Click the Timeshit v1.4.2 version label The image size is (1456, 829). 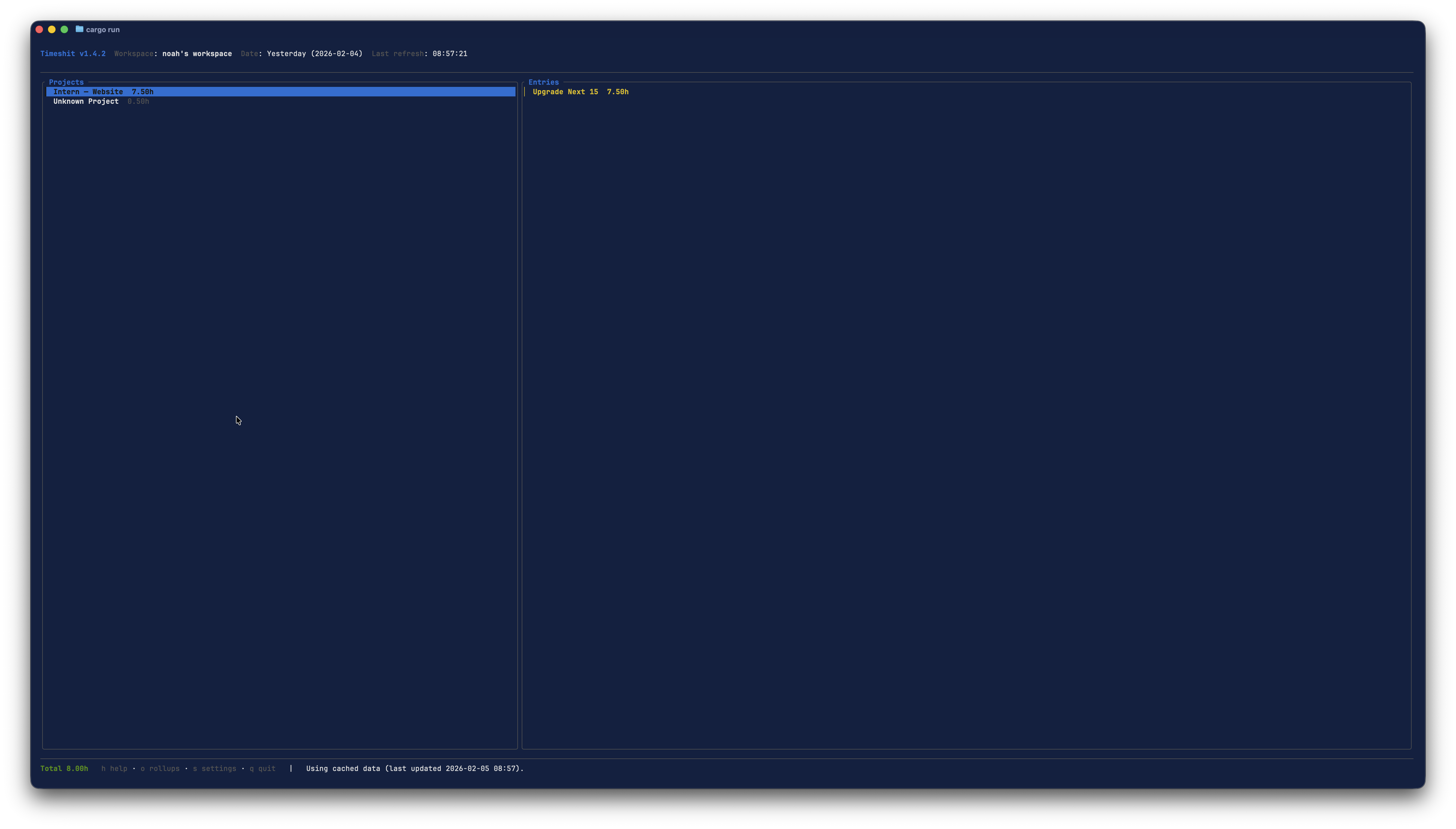[x=73, y=54]
